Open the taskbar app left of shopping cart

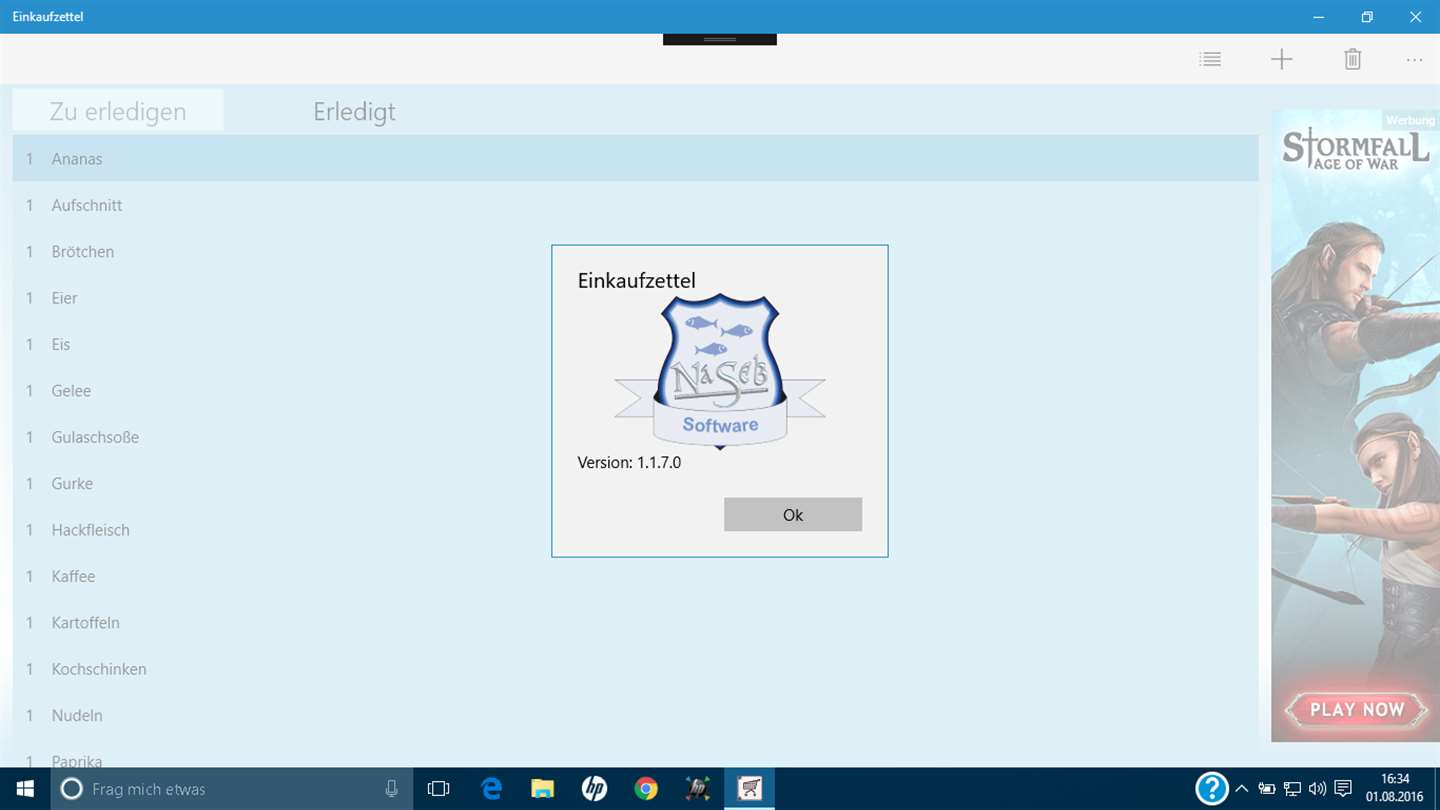pyautogui.click(x=698, y=789)
